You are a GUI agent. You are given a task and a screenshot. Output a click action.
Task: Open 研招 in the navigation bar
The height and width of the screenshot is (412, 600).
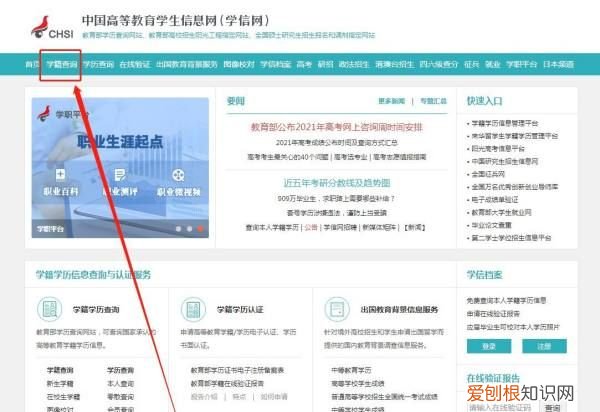[x=325, y=64]
